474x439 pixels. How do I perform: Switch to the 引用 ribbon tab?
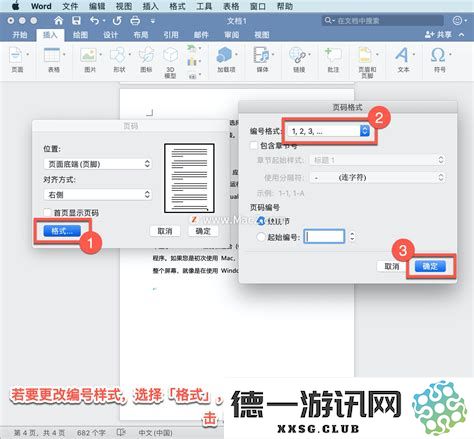(x=171, y=35)
